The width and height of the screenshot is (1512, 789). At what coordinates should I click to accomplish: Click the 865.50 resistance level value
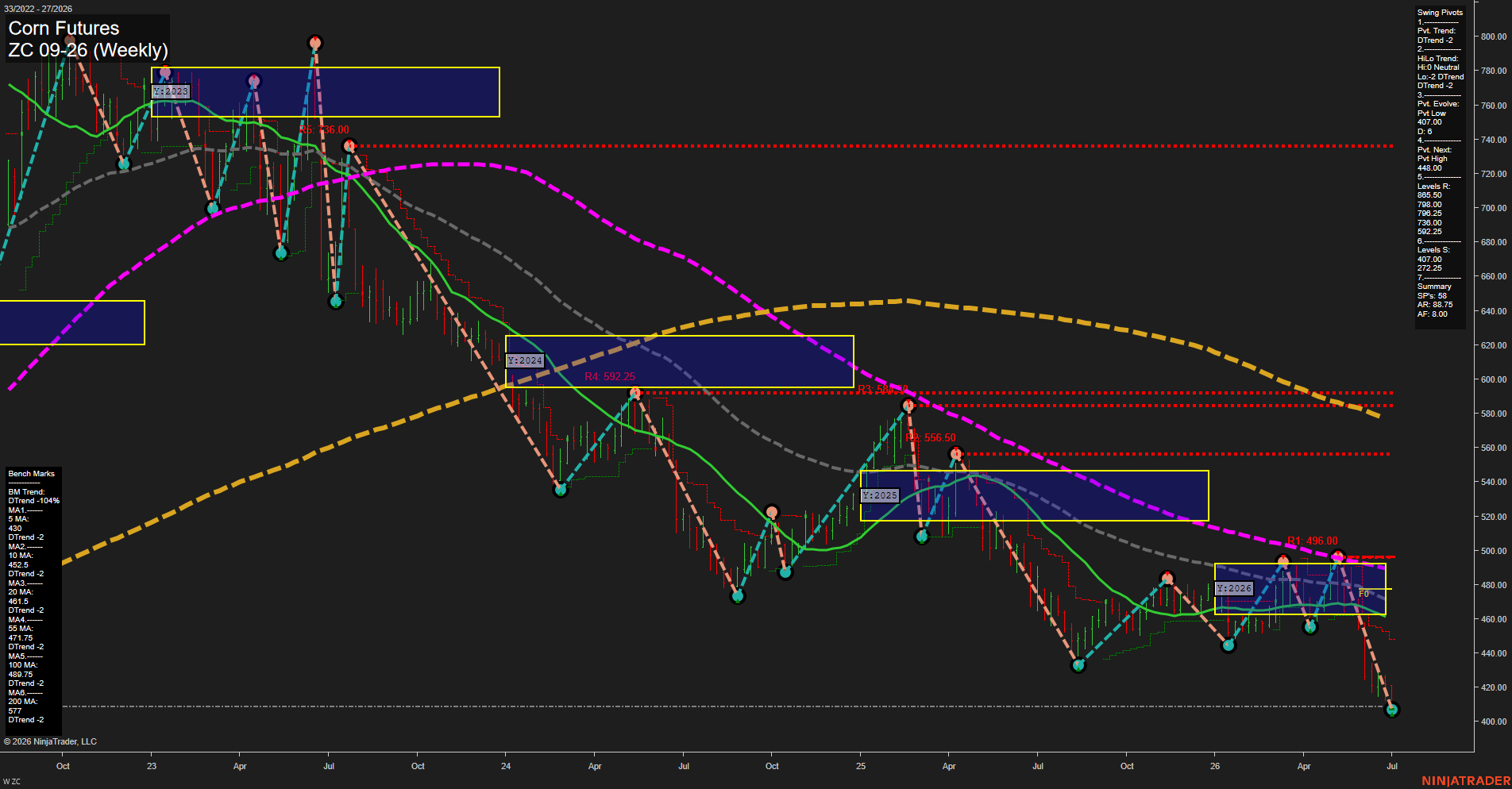1429,195
